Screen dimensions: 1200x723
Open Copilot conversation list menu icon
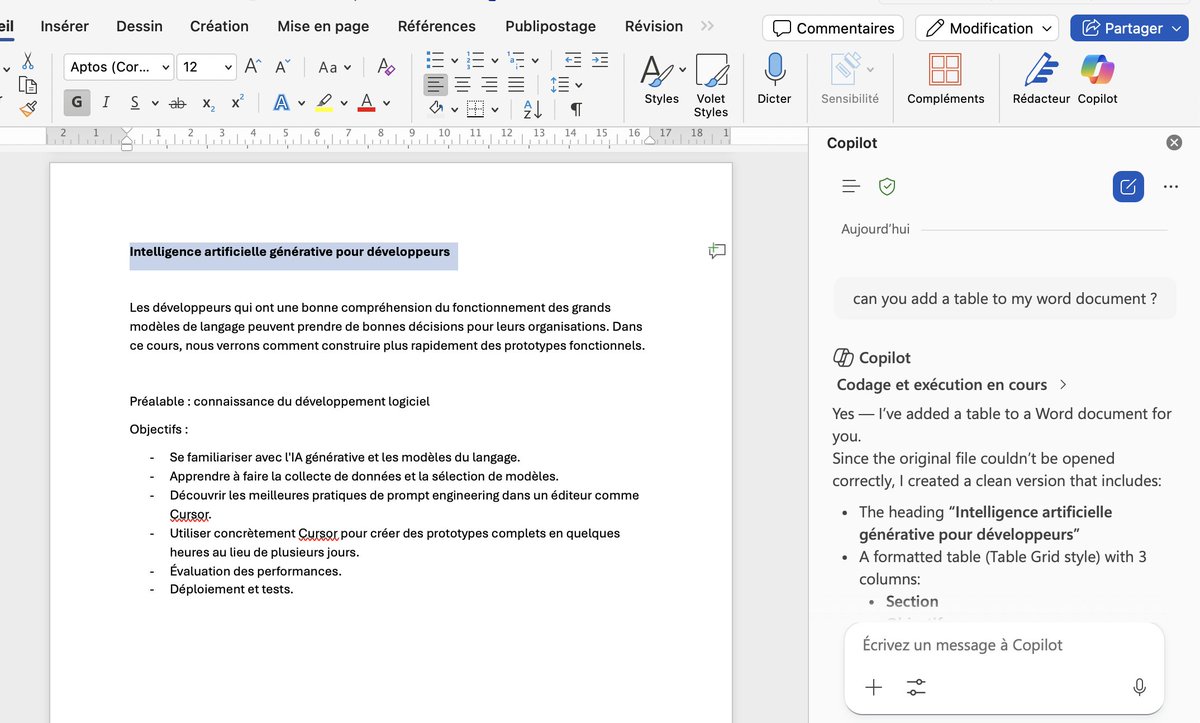tap(851, 186)
